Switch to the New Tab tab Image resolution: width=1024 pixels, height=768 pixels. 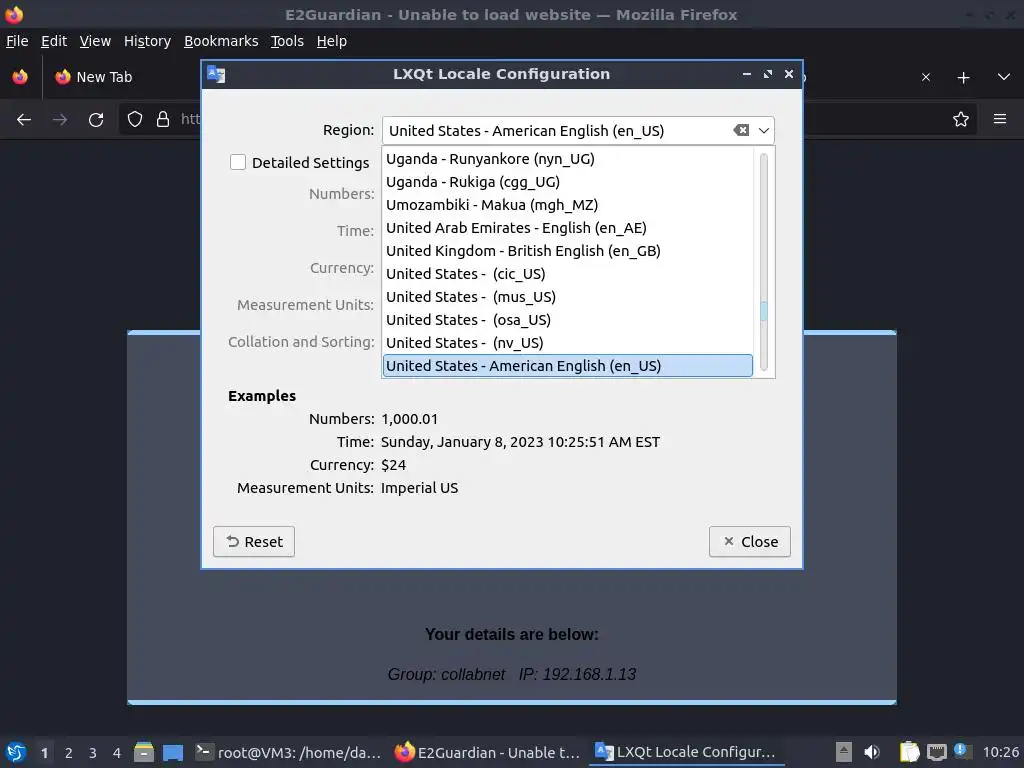pos(121,77)
